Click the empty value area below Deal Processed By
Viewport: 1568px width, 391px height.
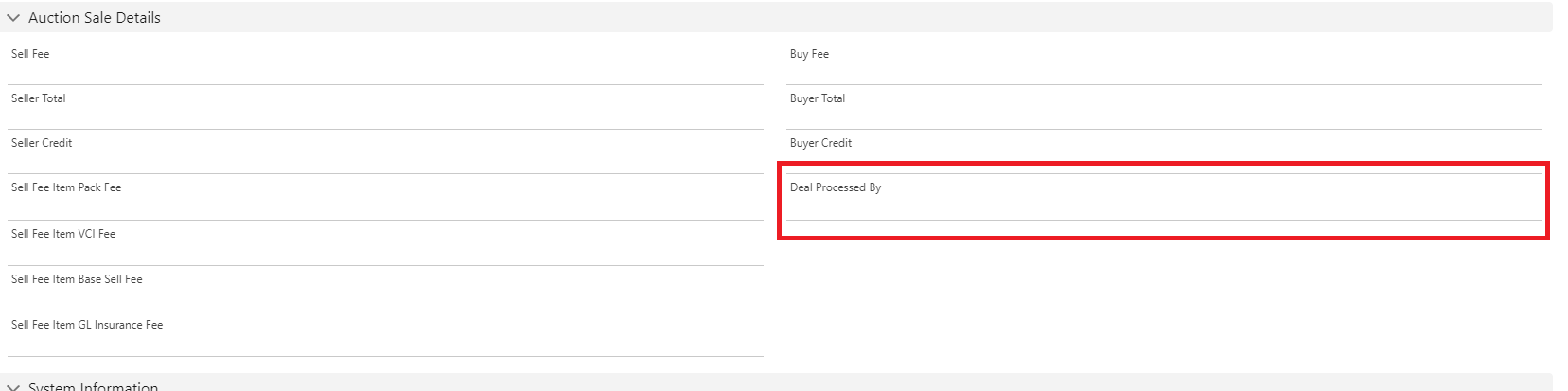[x=1163, y=207]
